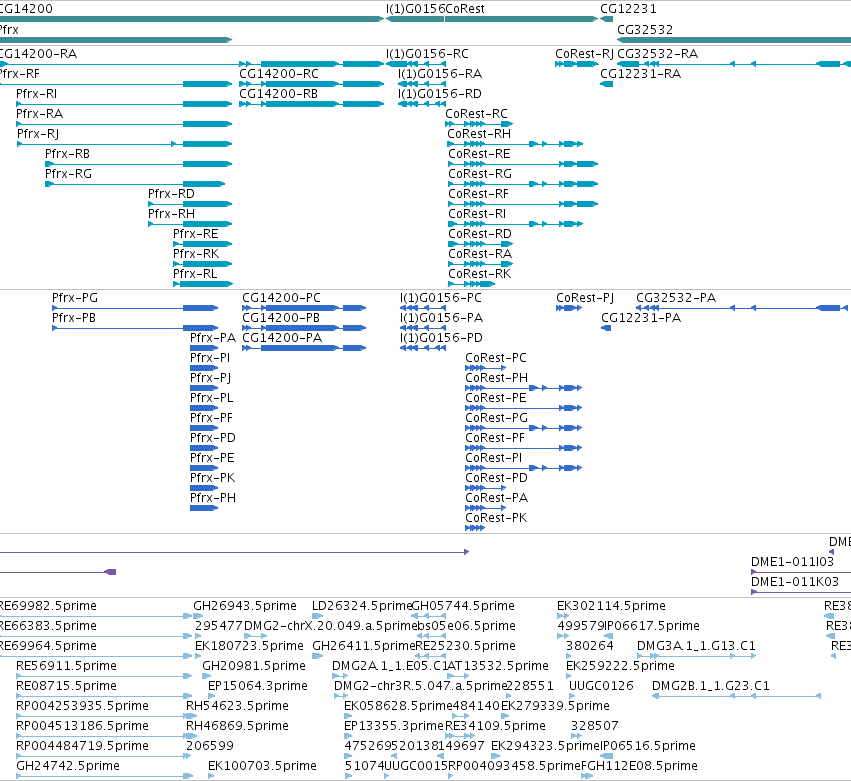The image size is (851, 781).
Task: Click EST EK180723.5prime
Action: pyautogui.click(x=199, y=656)
